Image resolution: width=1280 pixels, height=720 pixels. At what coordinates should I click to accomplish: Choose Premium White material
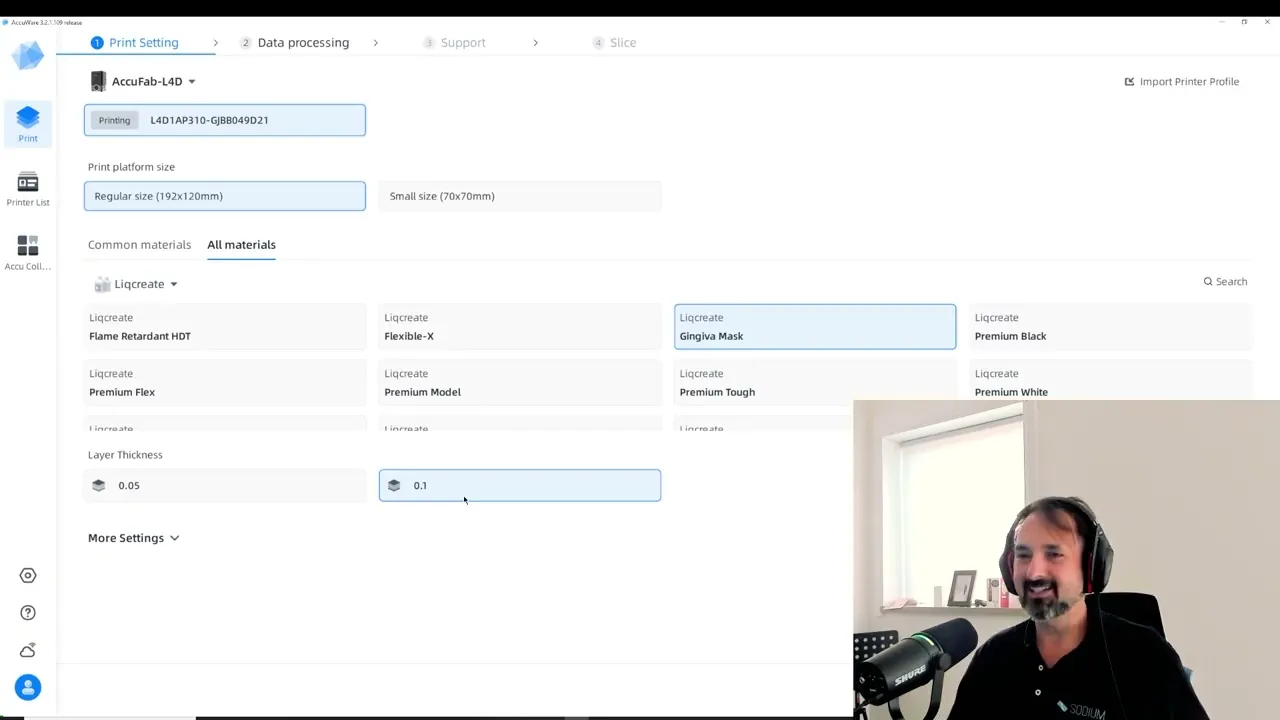pos(1110,383)
